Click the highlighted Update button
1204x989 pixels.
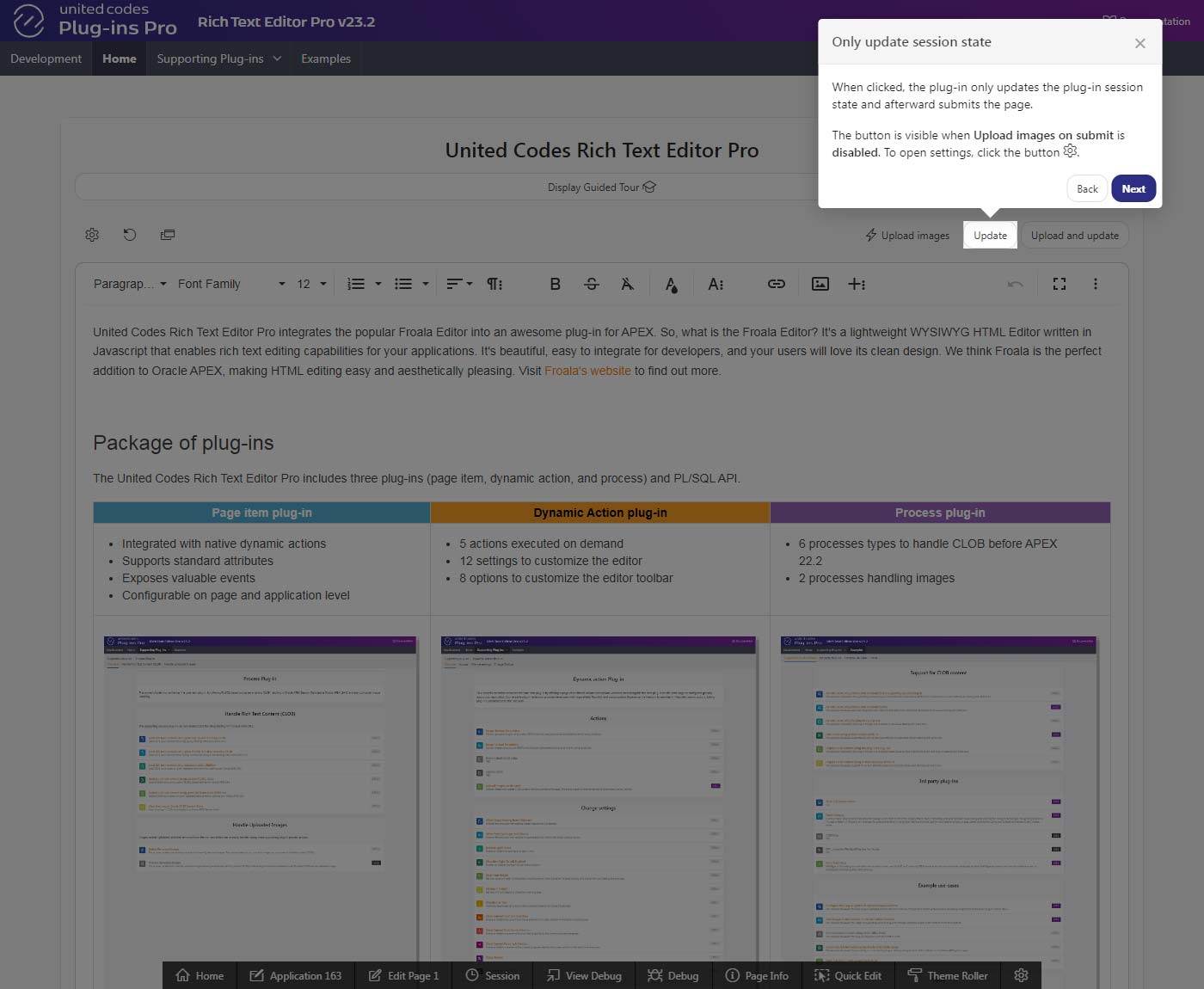(x=990, y=235)
